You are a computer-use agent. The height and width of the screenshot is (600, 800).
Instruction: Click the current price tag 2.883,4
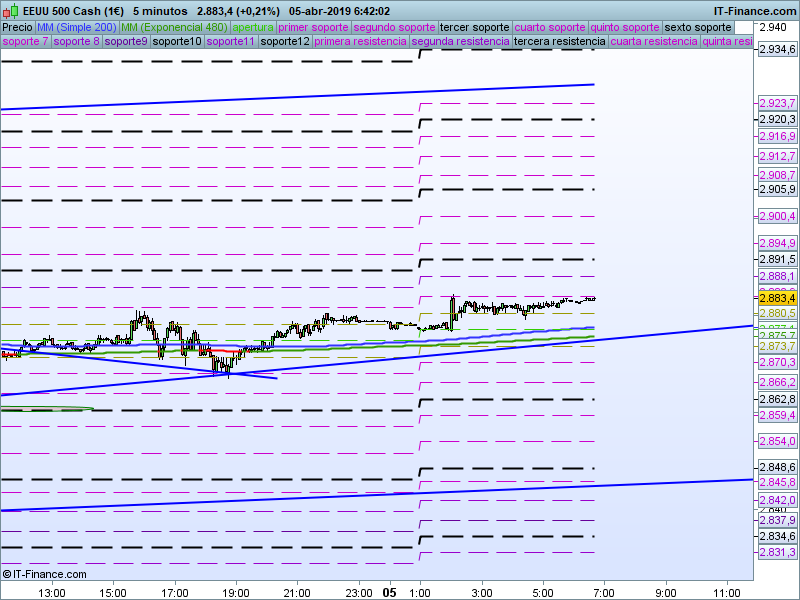click(x=777, y=298)
